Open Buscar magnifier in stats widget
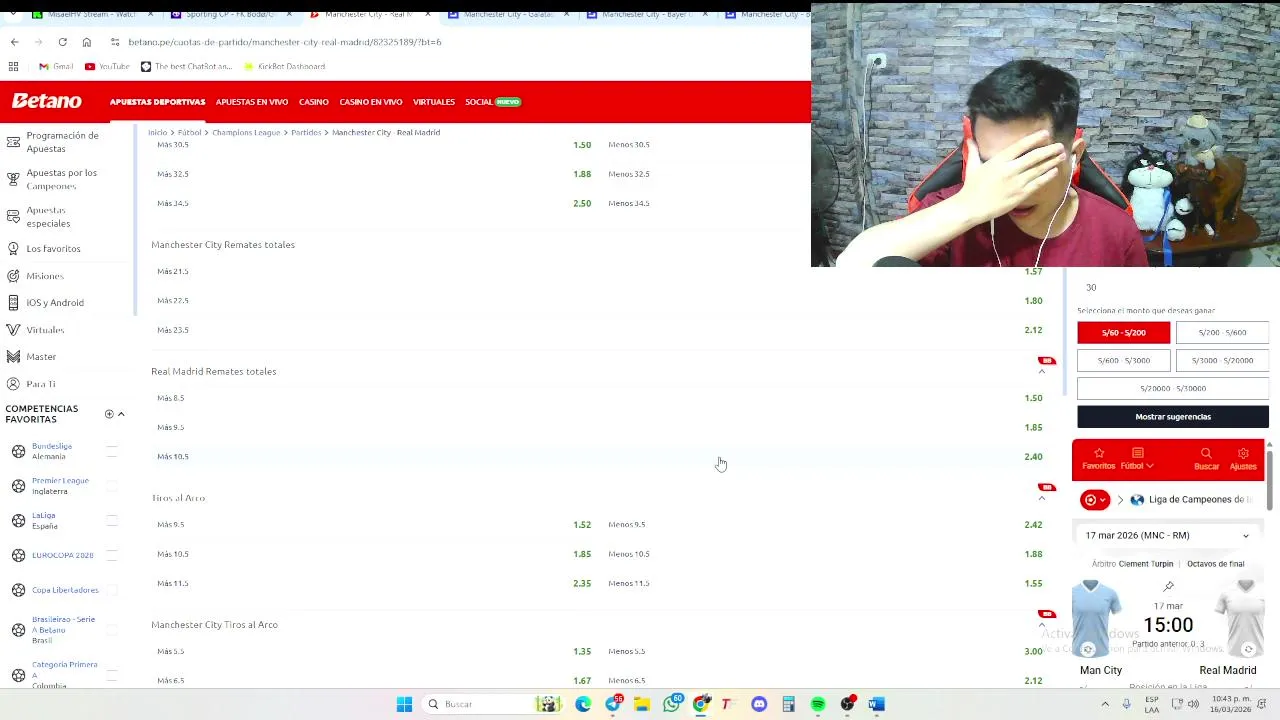 1206,459
